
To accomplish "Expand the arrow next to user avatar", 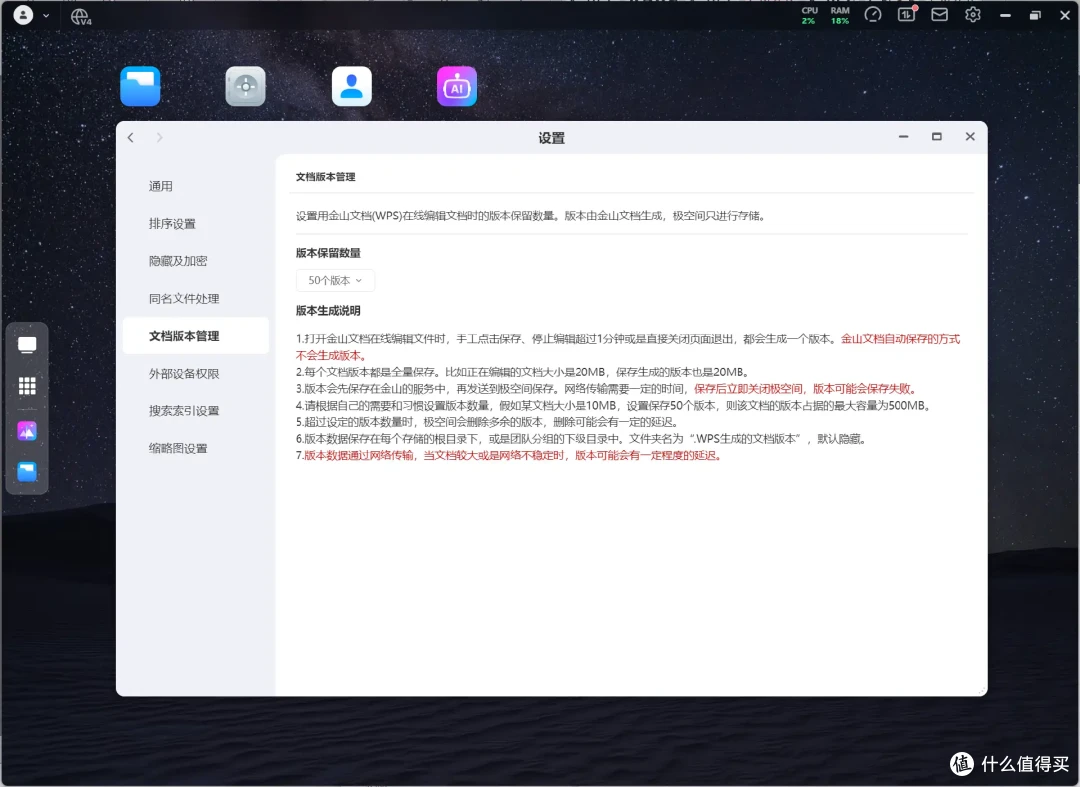I will [46, 15].
